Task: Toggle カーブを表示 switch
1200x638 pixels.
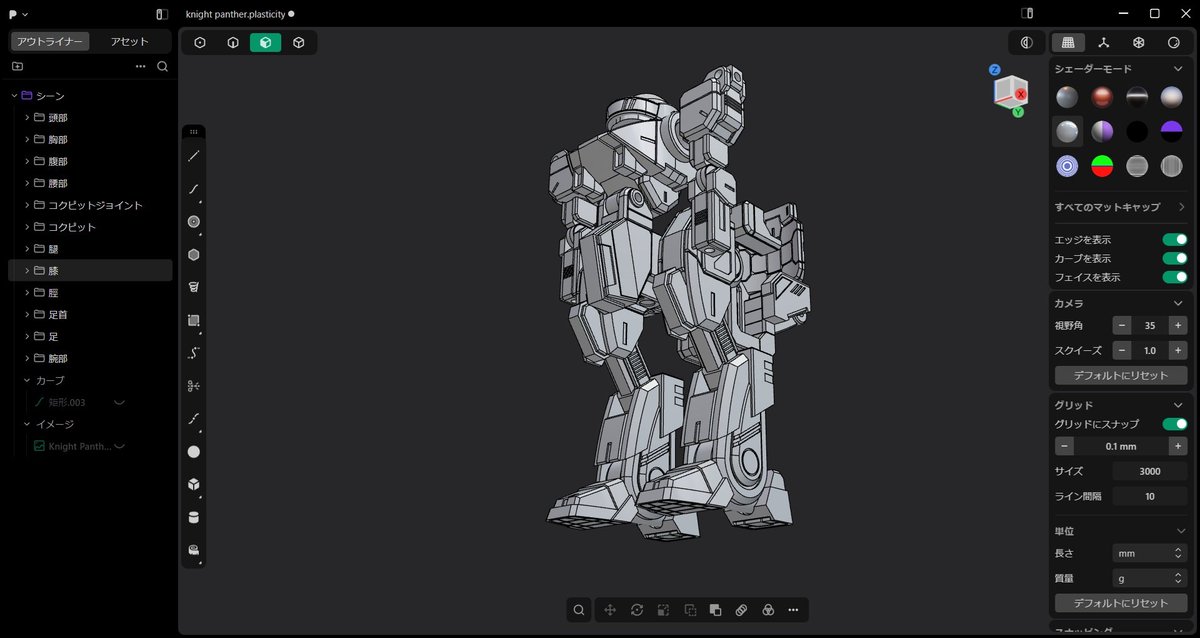Action: (1175, 259)
